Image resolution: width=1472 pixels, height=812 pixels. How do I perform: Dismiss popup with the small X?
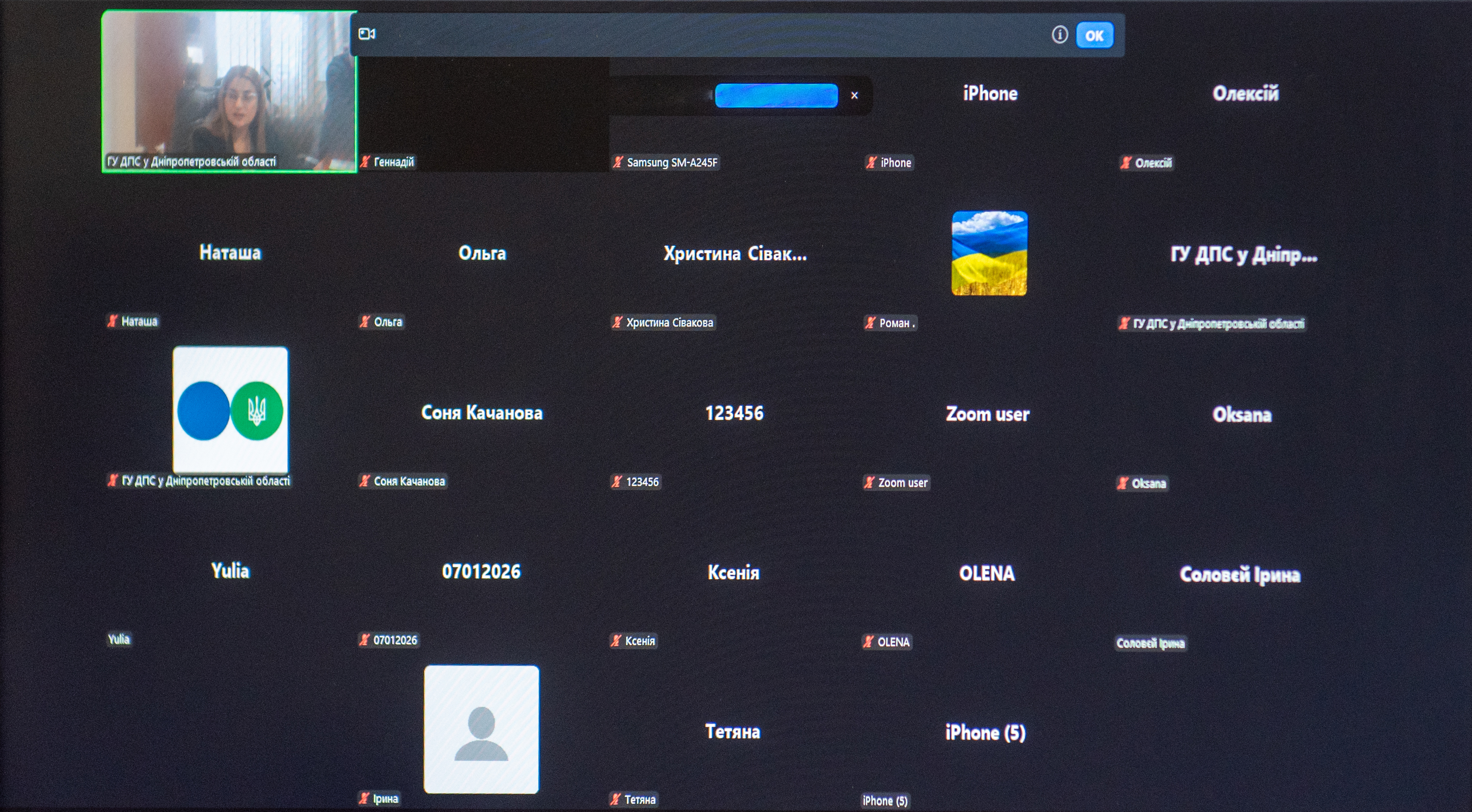coord(854,96)
